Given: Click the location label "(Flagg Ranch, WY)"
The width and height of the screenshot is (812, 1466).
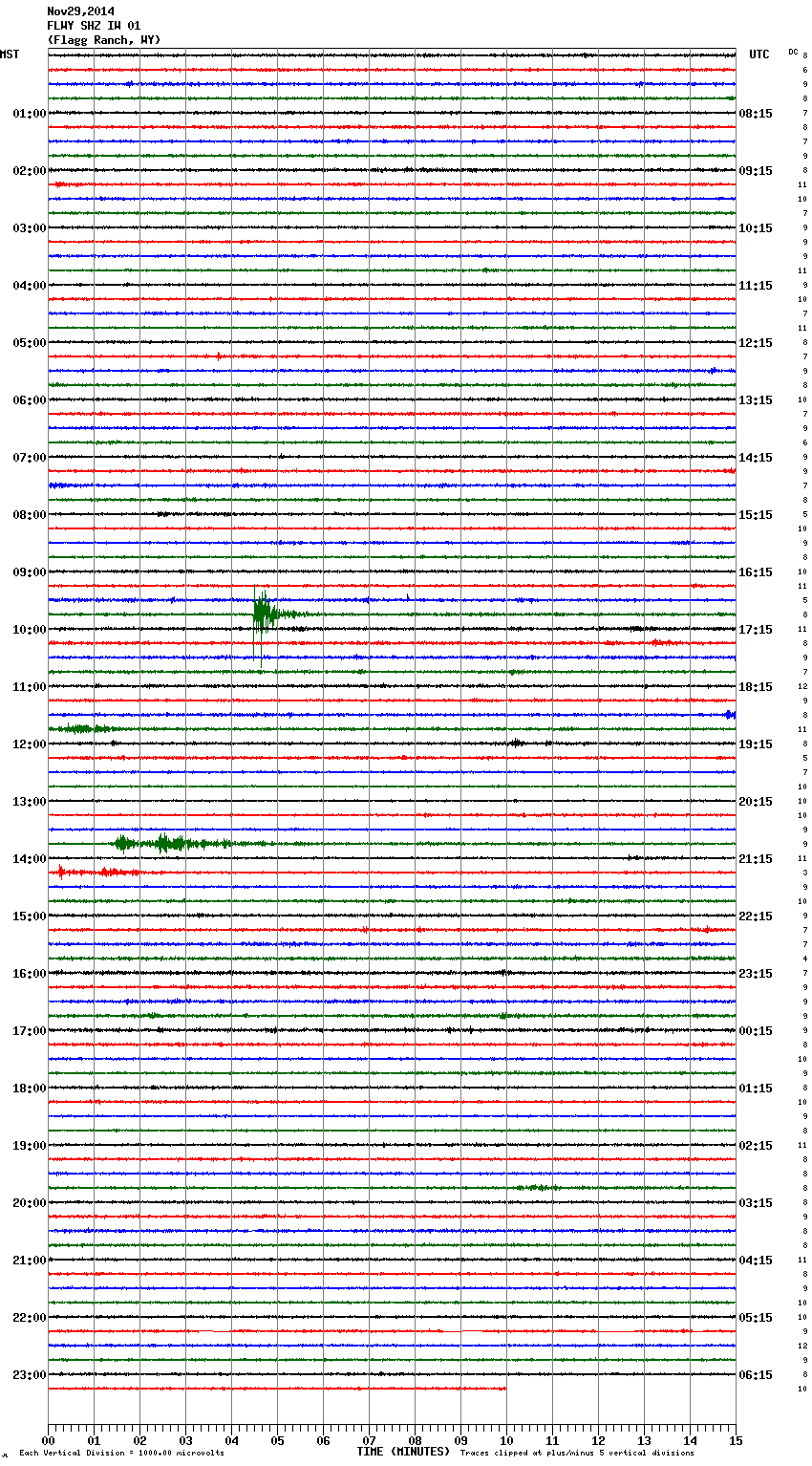Looking at the screenshot, I should [x=104, y=40].
